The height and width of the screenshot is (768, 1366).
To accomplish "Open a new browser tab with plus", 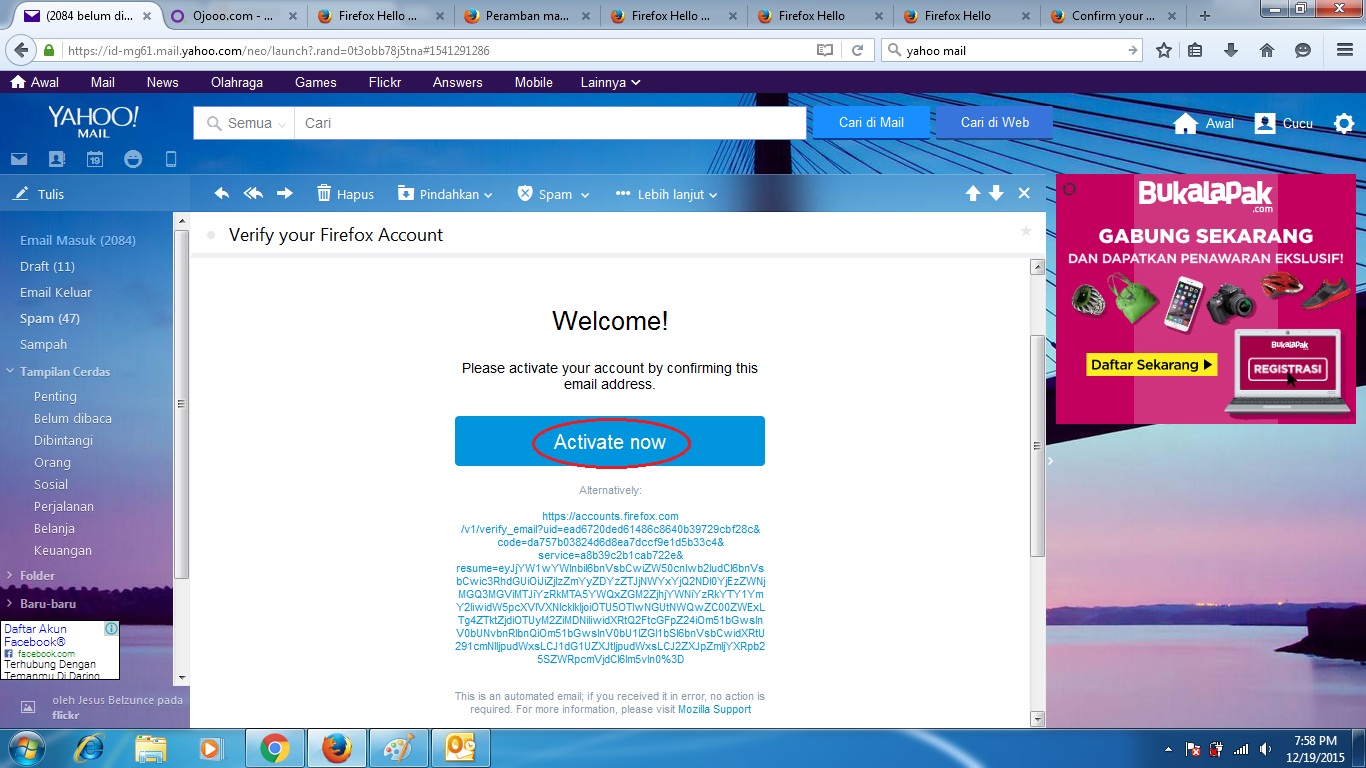I will pos(1204,16).
